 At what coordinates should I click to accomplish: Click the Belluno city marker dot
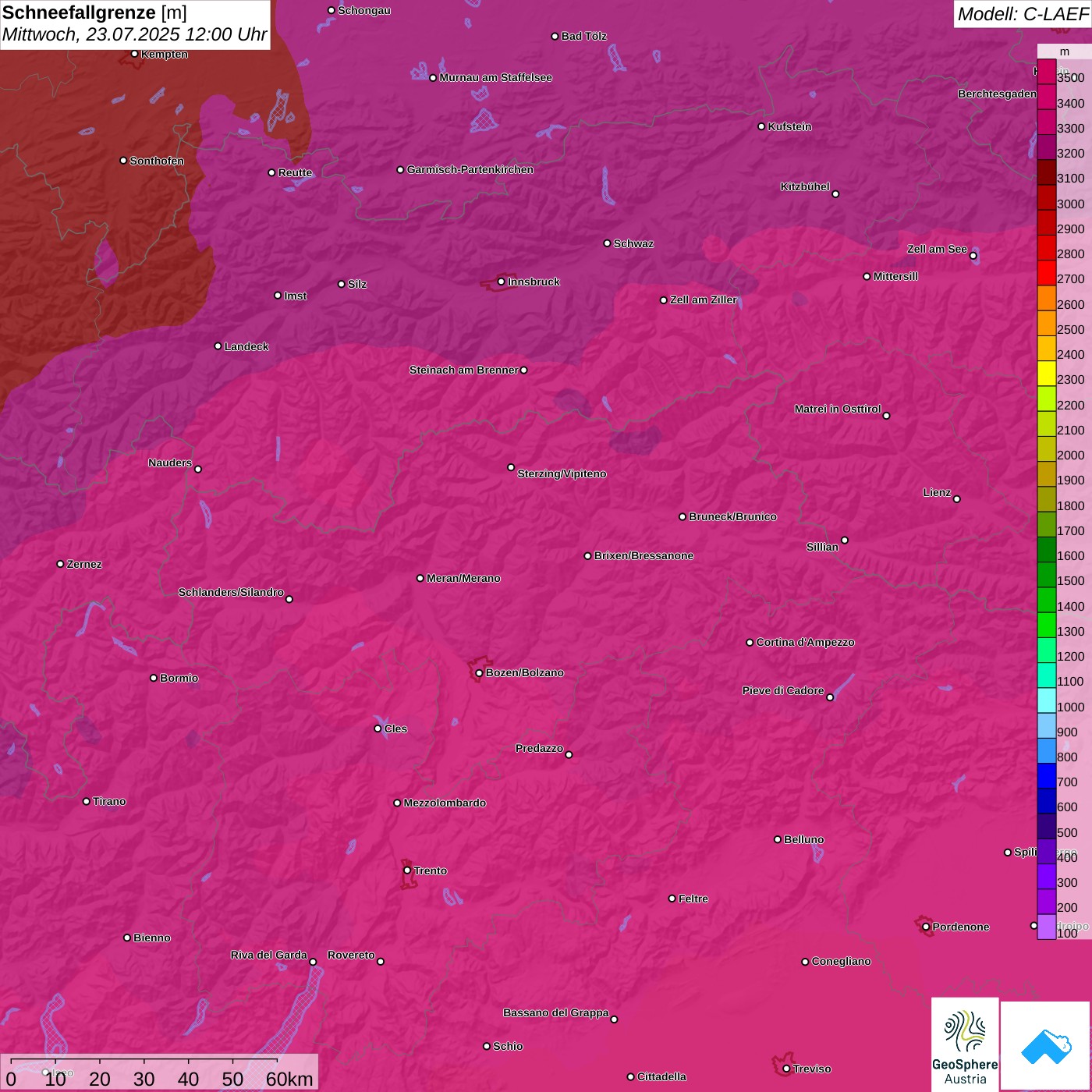[x=777, y=839]
